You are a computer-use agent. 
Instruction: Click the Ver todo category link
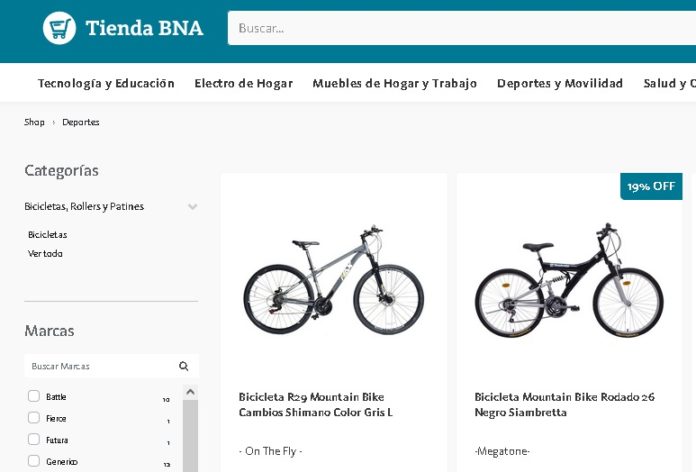point(45,254)
